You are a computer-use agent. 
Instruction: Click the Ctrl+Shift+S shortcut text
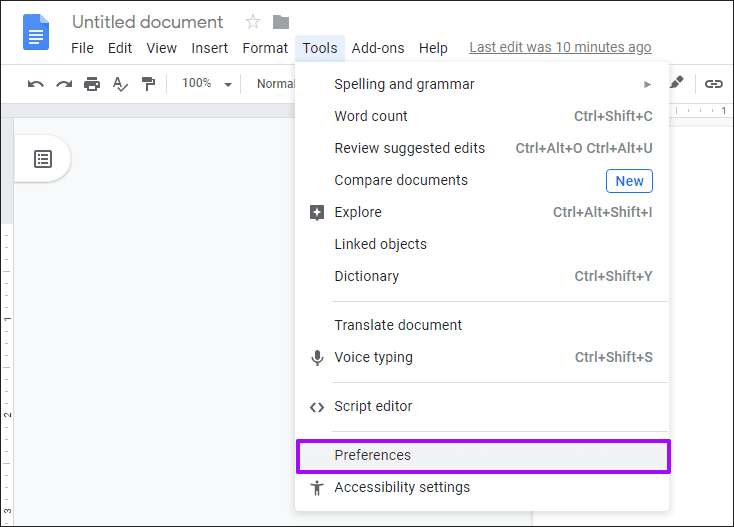[x=614, y=357]
